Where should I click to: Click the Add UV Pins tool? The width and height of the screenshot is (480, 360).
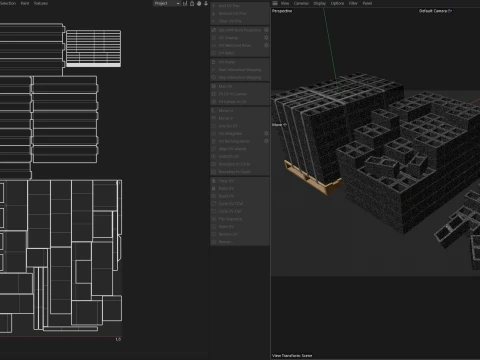click(x=240, y=6)
